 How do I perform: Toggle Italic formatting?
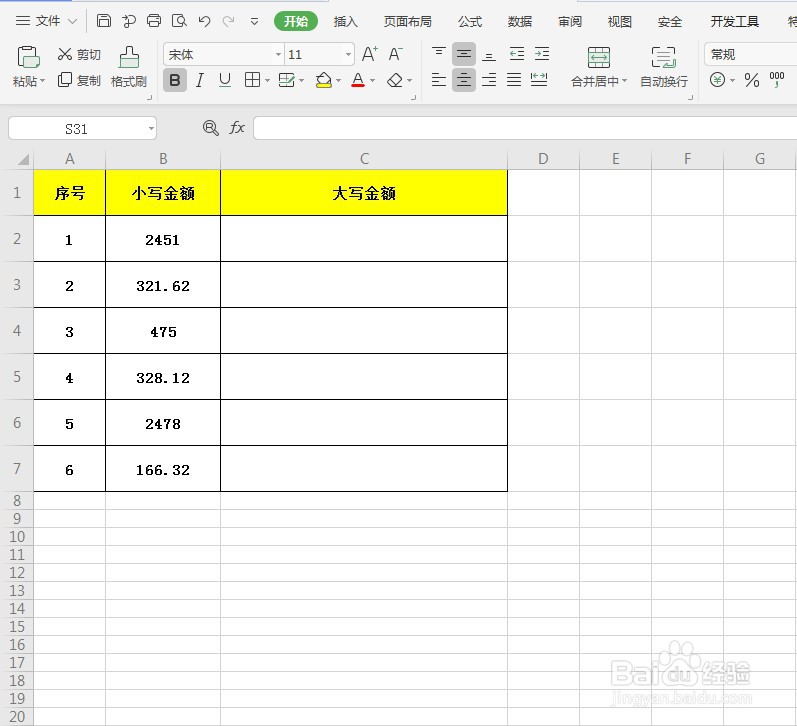[x=200, y=80]
